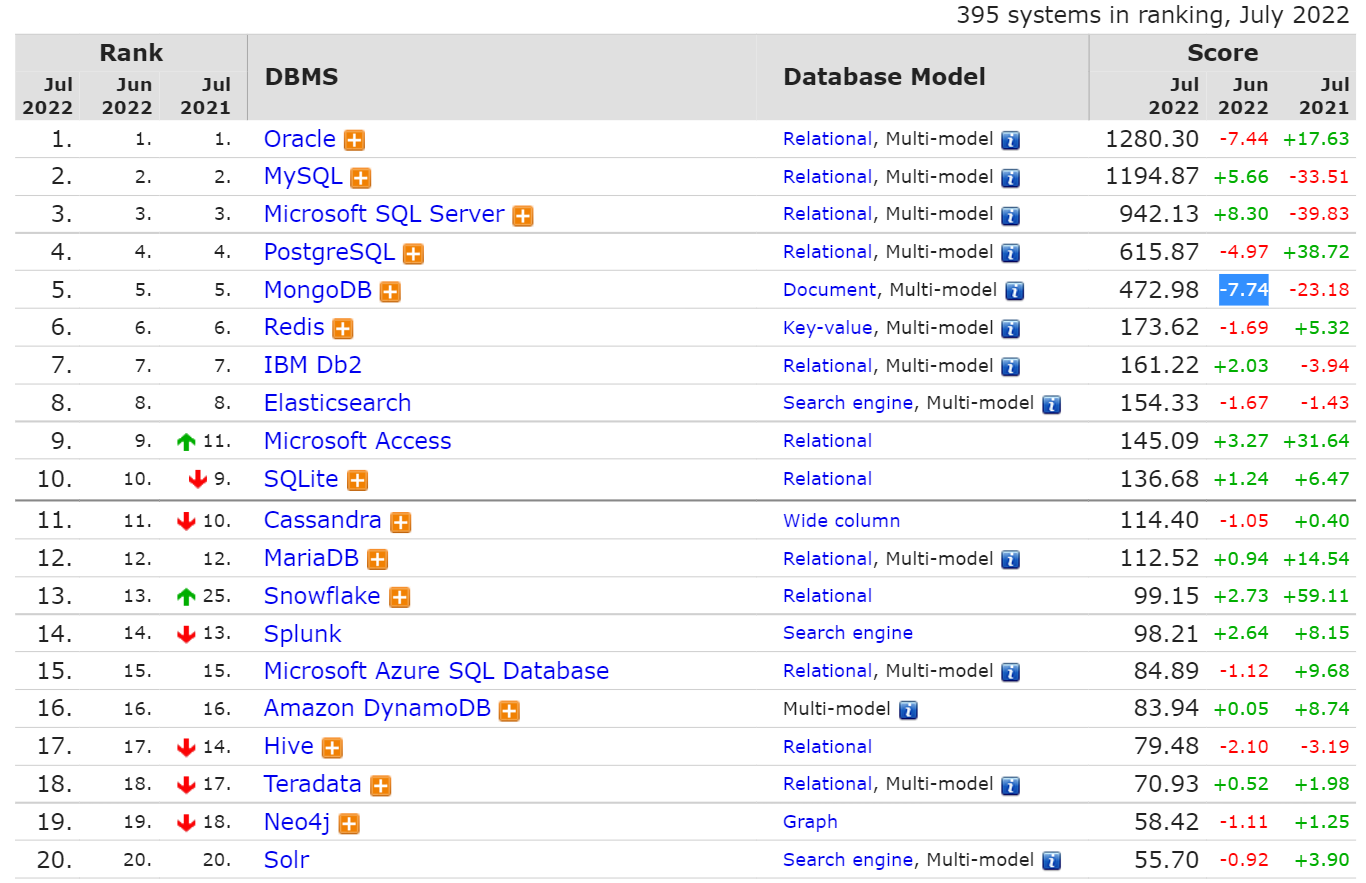The image size is (1366, 883).
Task: Open the Graph database model link
Action: [810, 822]
